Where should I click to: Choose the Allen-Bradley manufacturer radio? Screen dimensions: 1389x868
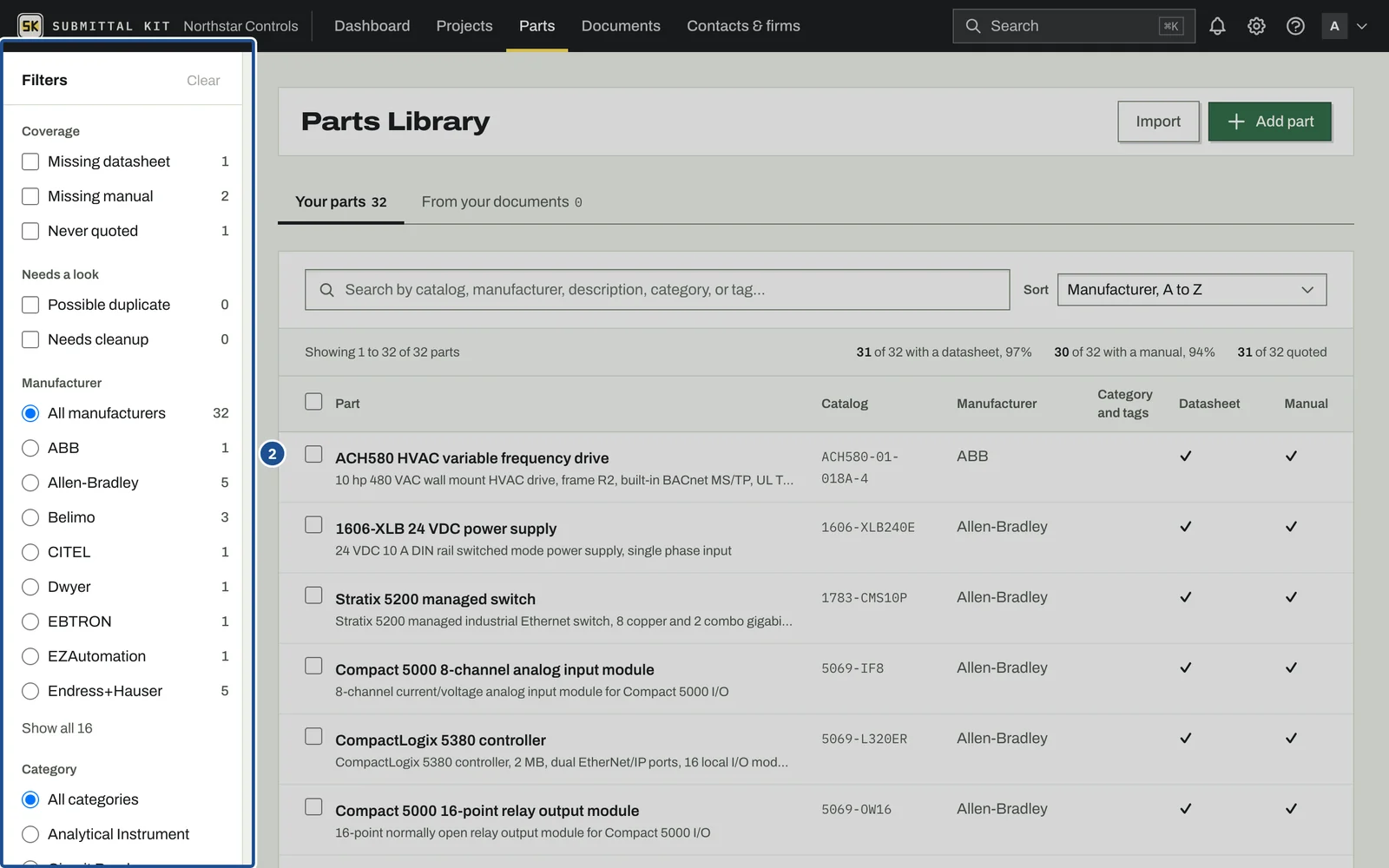[x=30, y=483]
